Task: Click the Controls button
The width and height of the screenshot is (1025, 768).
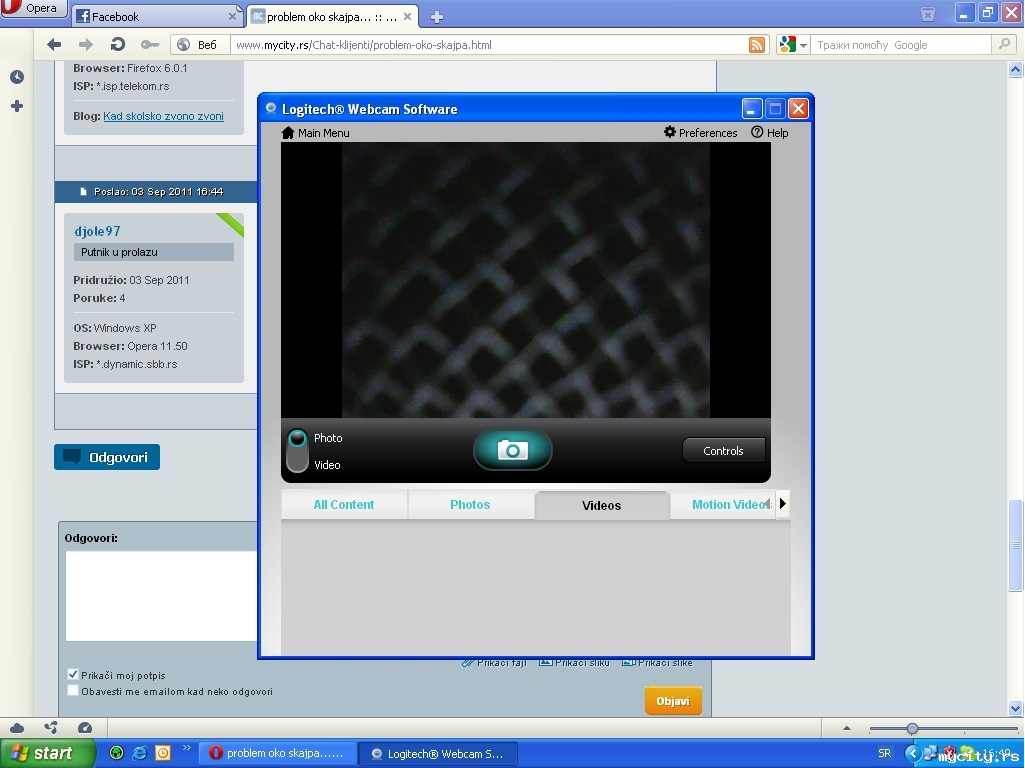Action: [x=723, y=450]
